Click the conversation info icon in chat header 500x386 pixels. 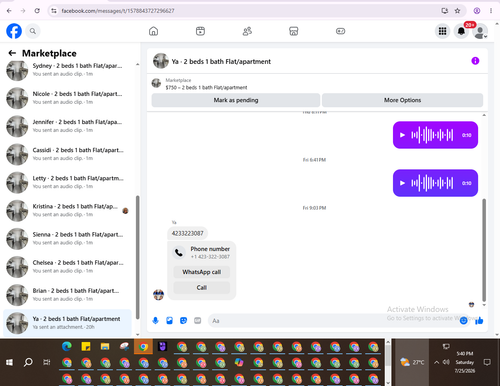[x=475, y=61]
